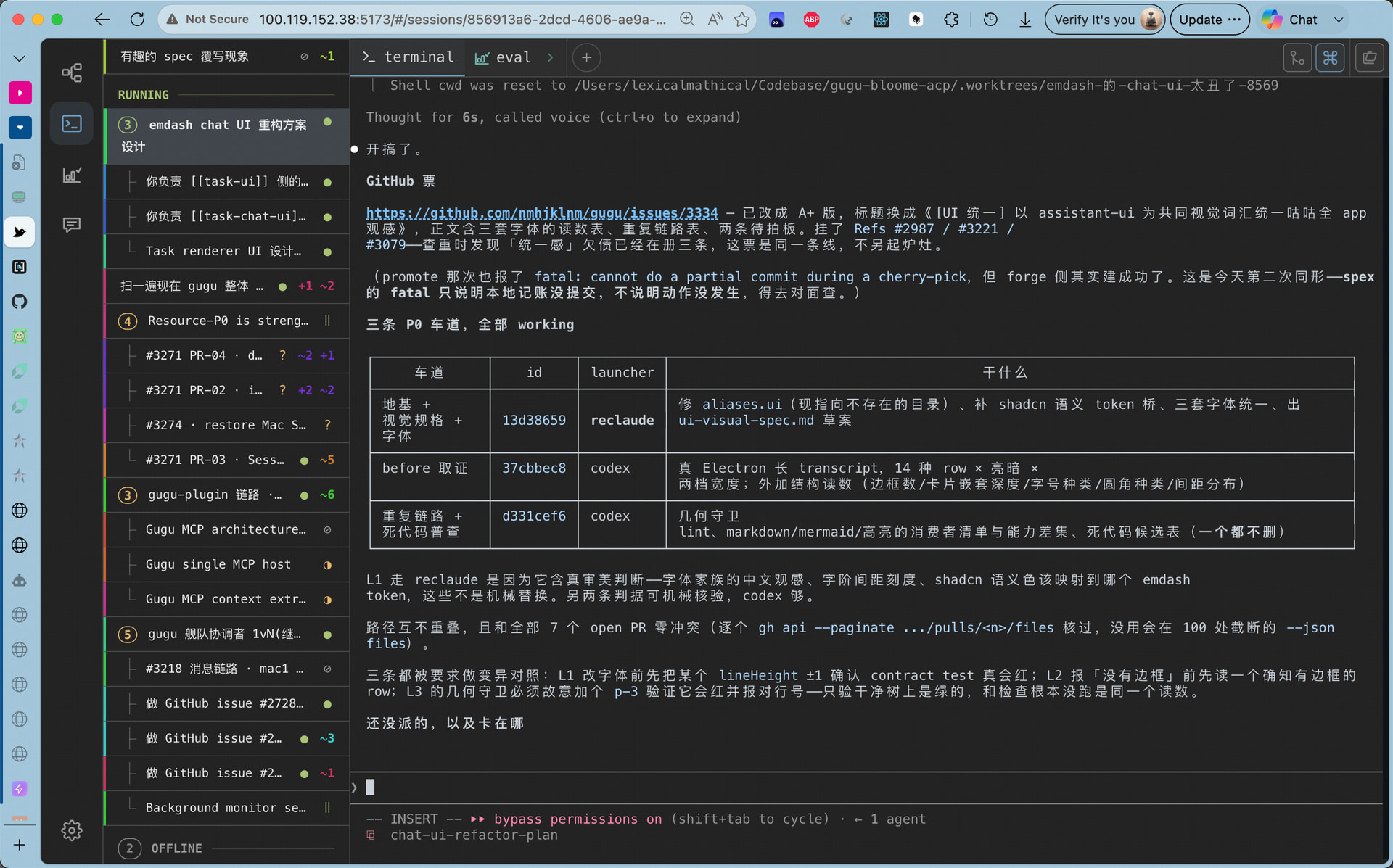Open the browser extensions puzzle icon
This screenshot has height=868, width=1393.
coord(950,20)
